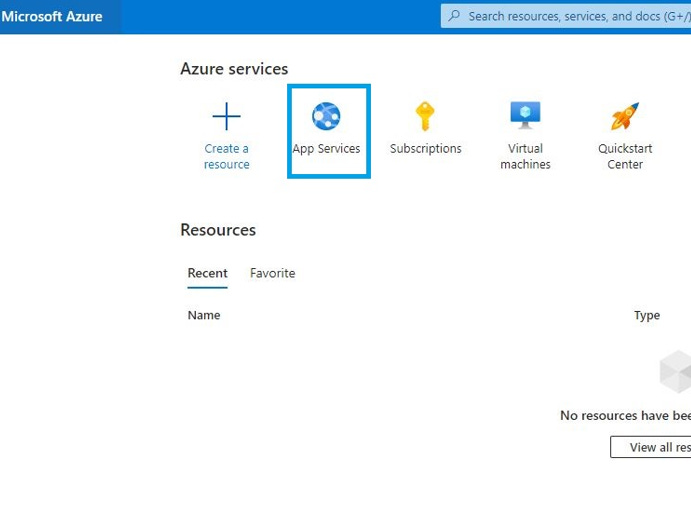The height and width of the screenshot is (521, 691).
Task: Sort by the Name column header
Action: pyautogui.click(x=204, y=315)
